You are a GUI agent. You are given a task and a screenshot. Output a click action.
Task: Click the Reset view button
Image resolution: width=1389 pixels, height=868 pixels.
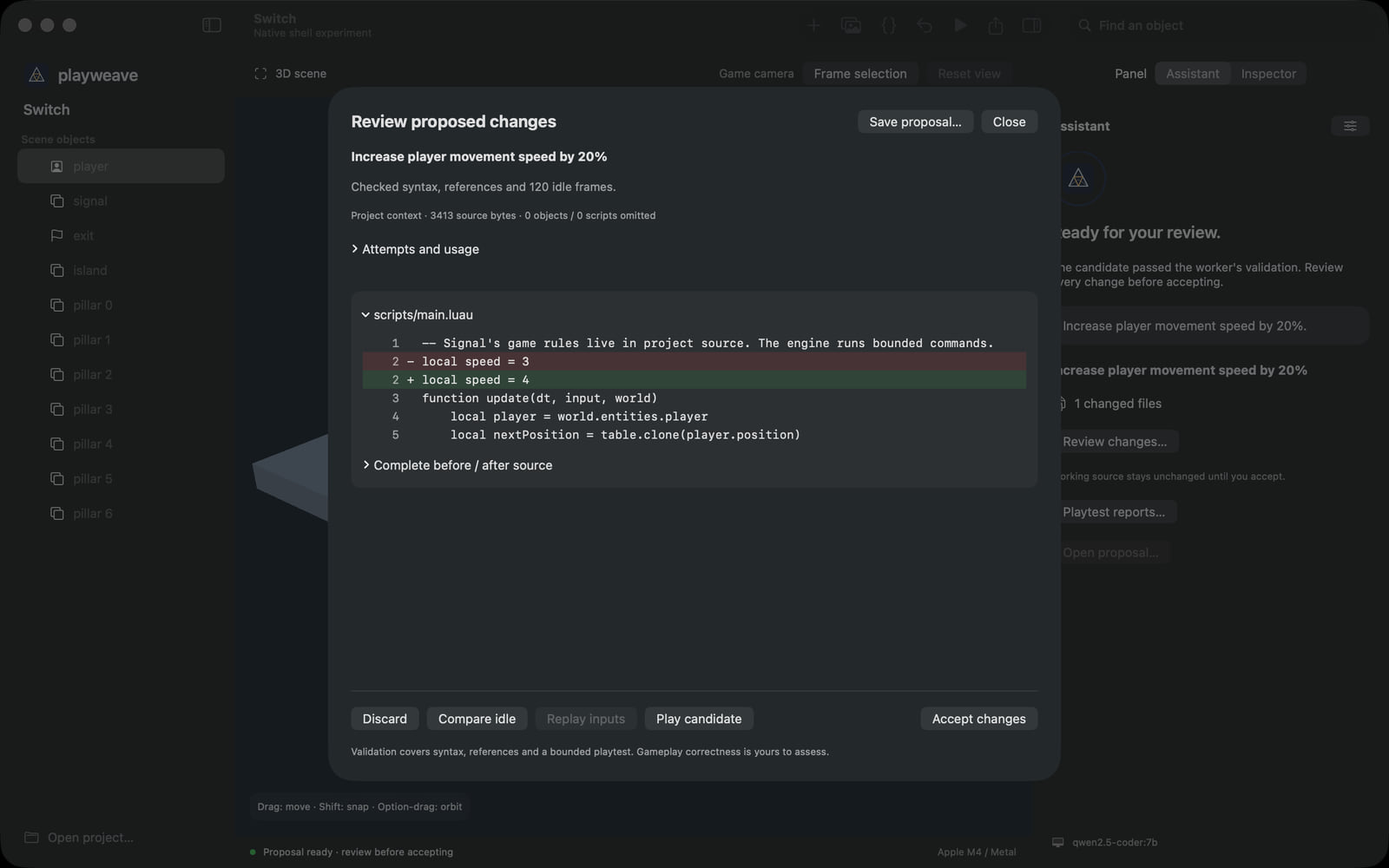pyautogui.click(x=969, y=74)
